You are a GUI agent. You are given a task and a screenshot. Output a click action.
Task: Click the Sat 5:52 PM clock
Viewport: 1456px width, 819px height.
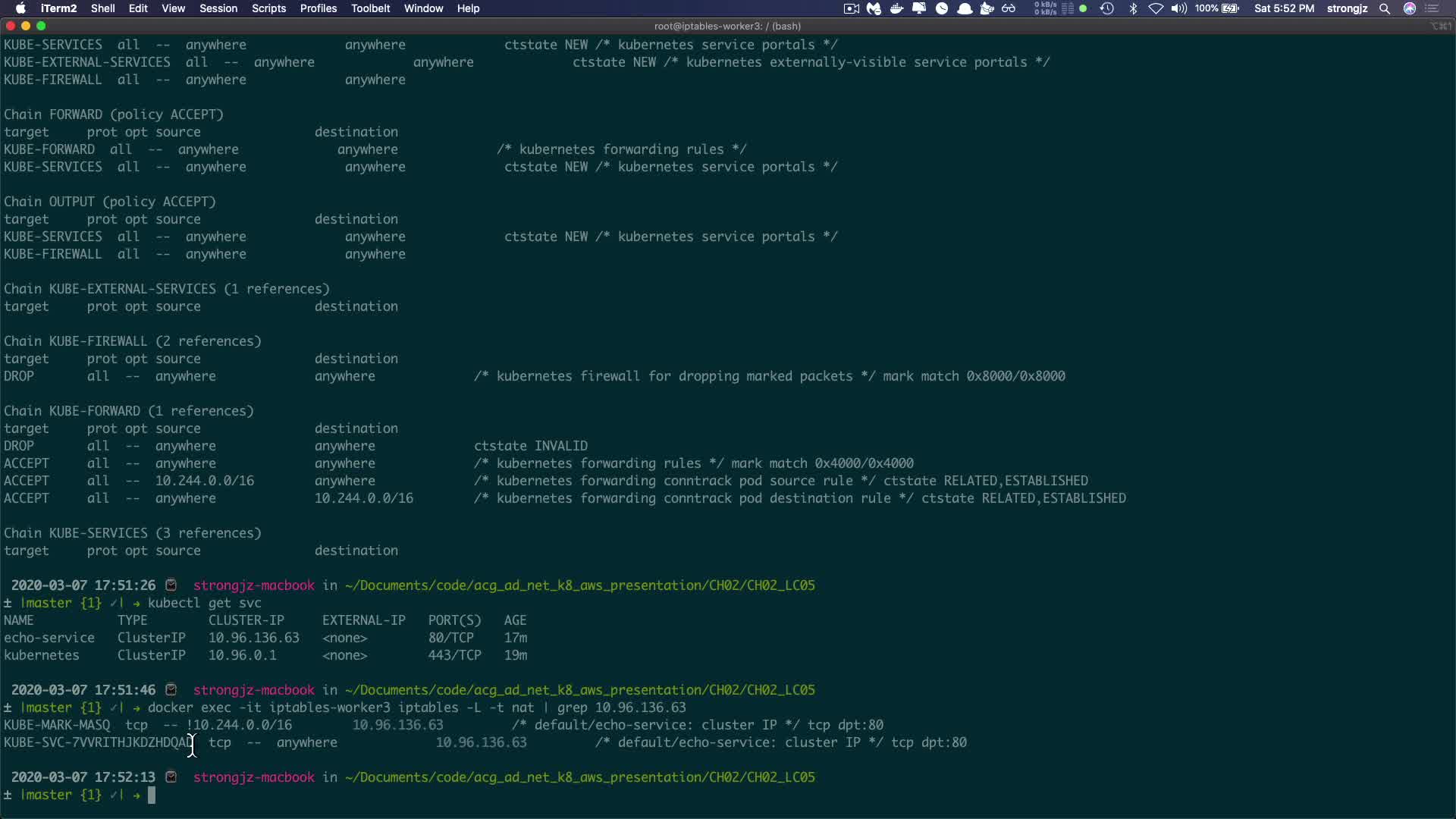click(x=1284, y=8)
